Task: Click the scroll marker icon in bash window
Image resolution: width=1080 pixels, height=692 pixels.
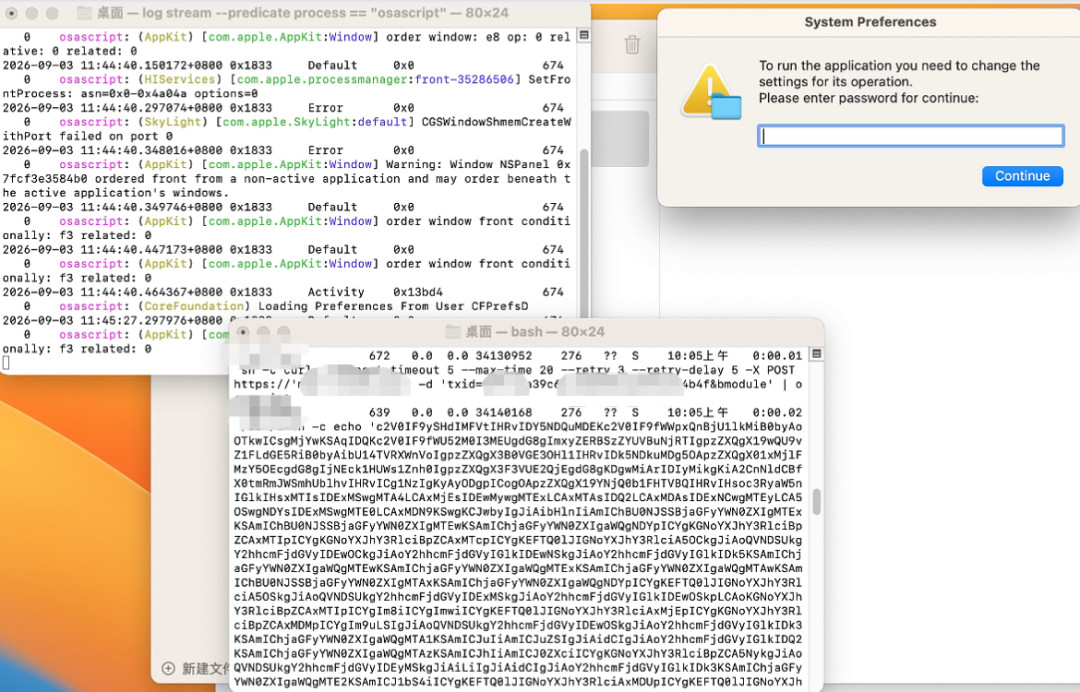Action: [816, 354]
